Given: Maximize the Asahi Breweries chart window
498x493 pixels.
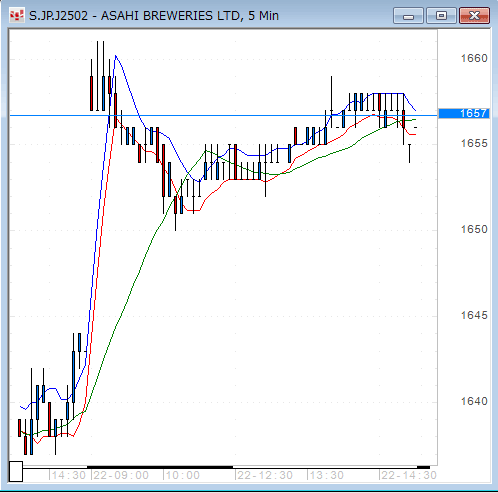Looking at the screenshot, I should (441, 16).
